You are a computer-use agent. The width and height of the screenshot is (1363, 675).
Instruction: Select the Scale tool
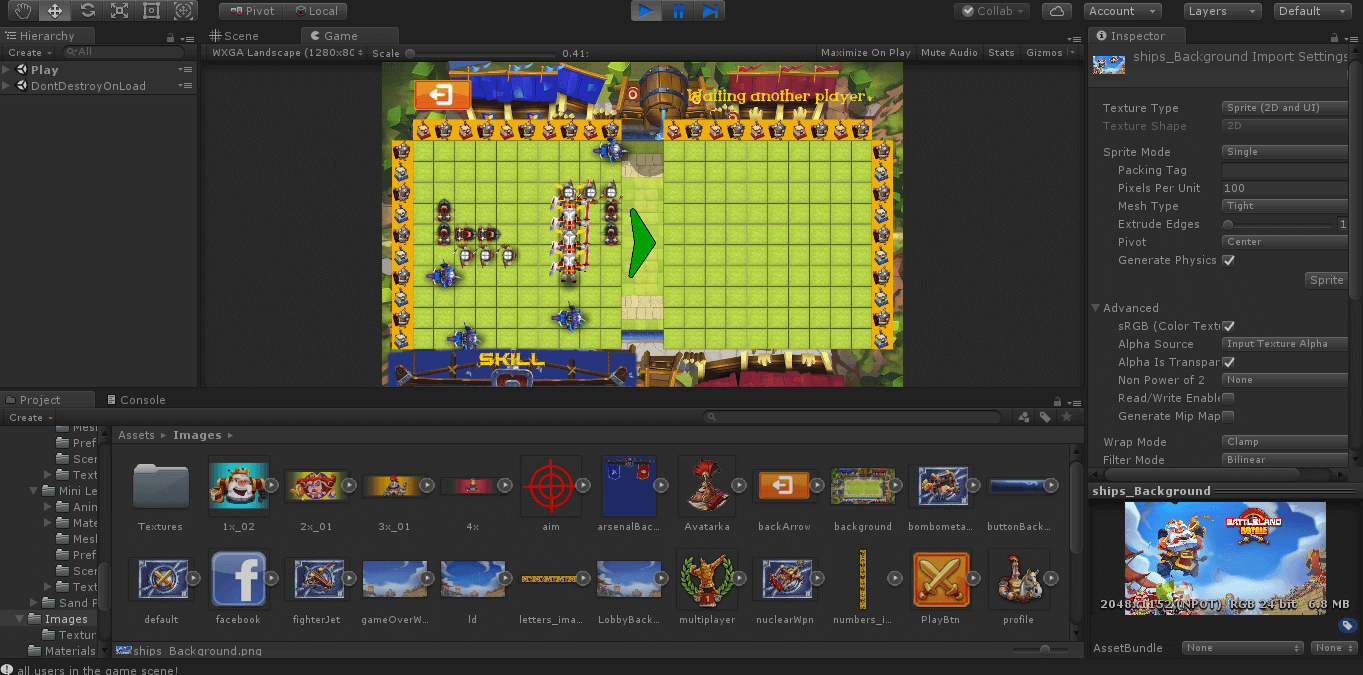click(119, 11)
